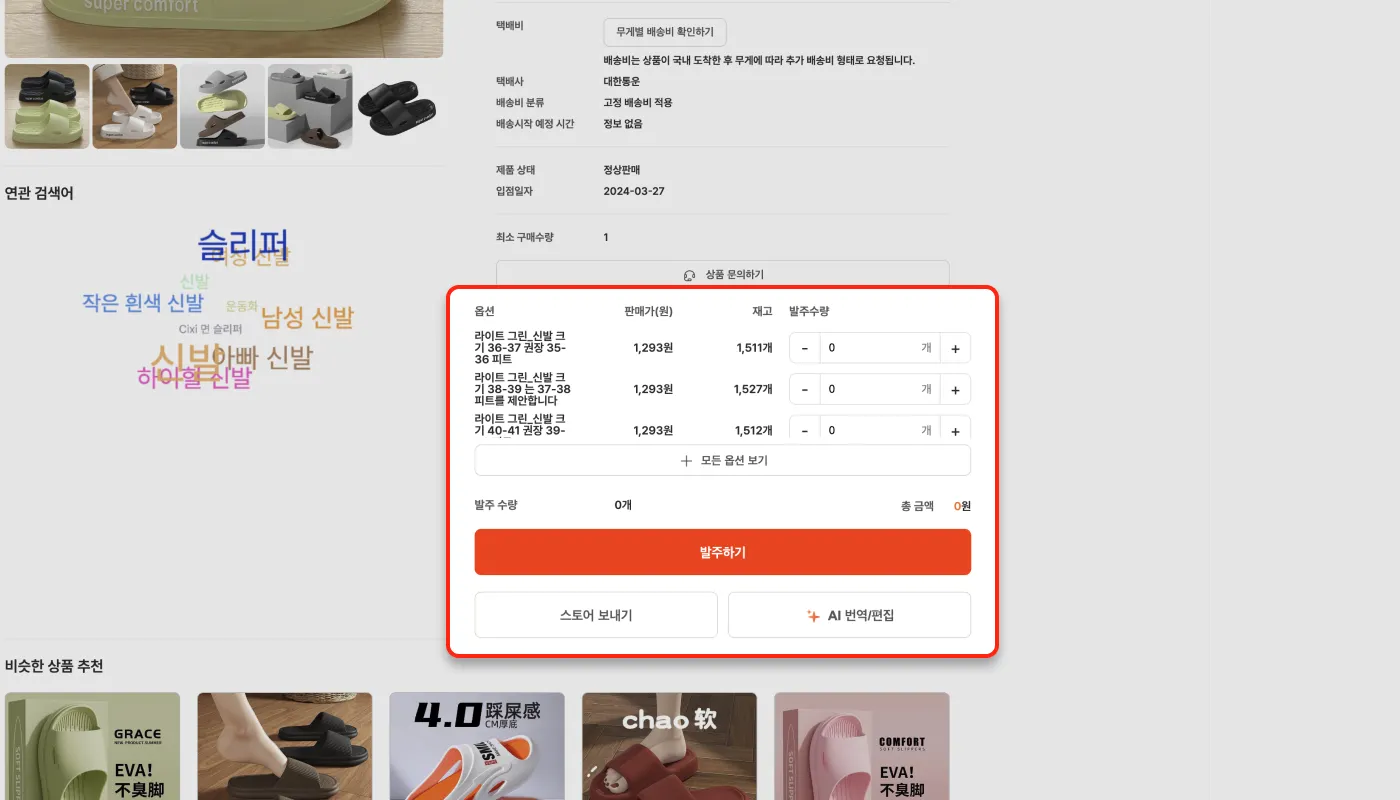Image resolution: width=1400 pixels, height=800 pixels.
Task: Select first thumbnail with green and black slippers
Action: 47,107
